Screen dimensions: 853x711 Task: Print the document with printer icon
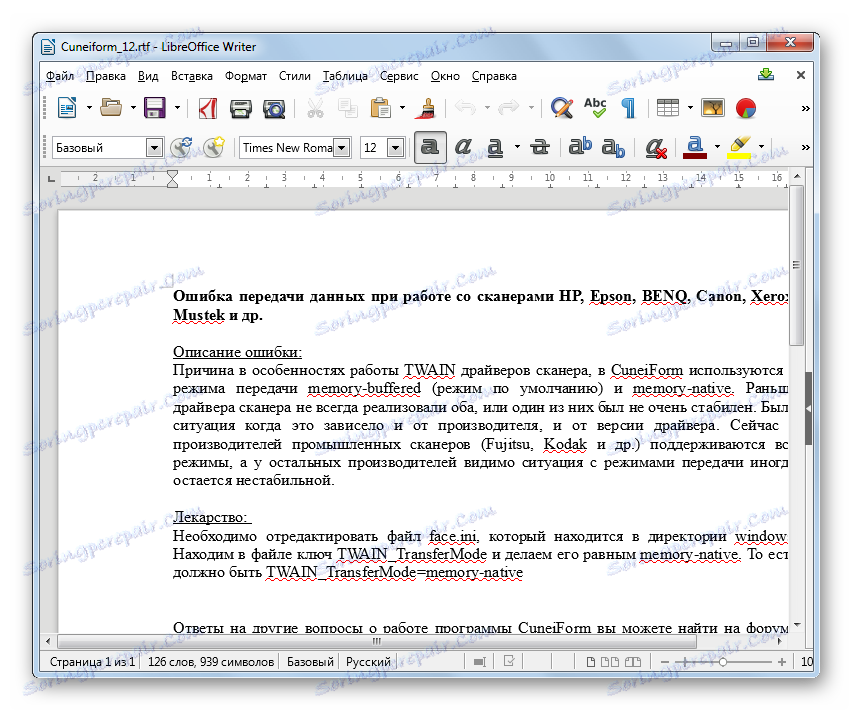tap(240, 108)
